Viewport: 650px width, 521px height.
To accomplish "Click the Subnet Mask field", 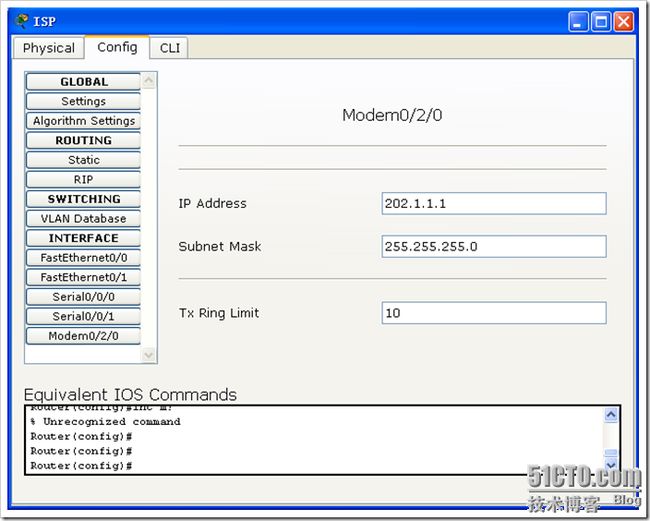I will coord(494,247).
